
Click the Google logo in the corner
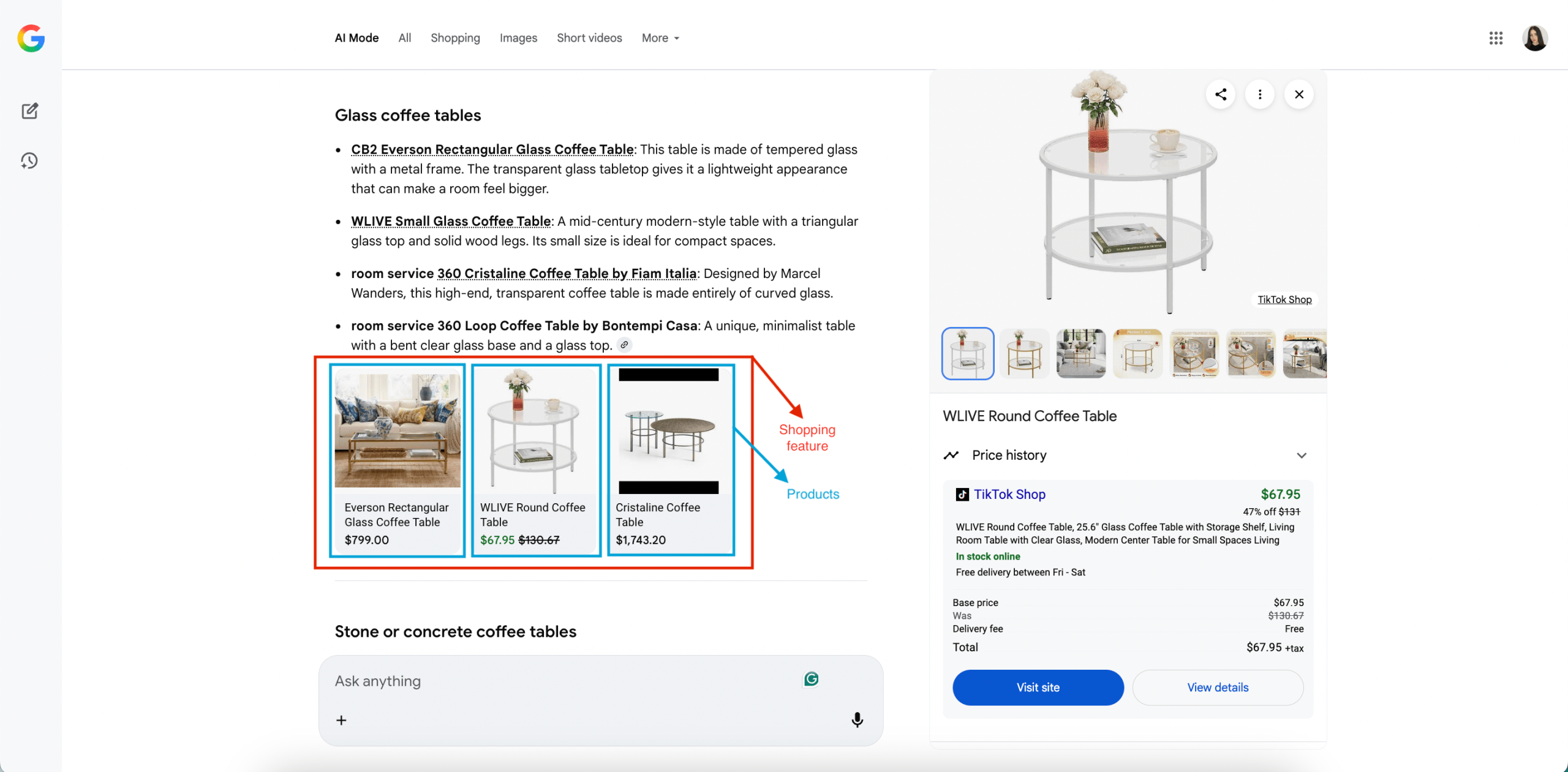30,38
